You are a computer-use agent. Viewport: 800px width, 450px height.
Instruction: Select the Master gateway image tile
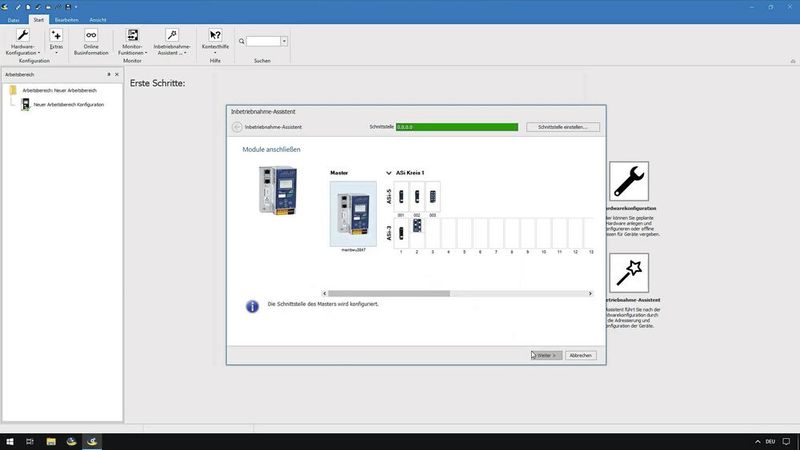[x=353, y=214]
